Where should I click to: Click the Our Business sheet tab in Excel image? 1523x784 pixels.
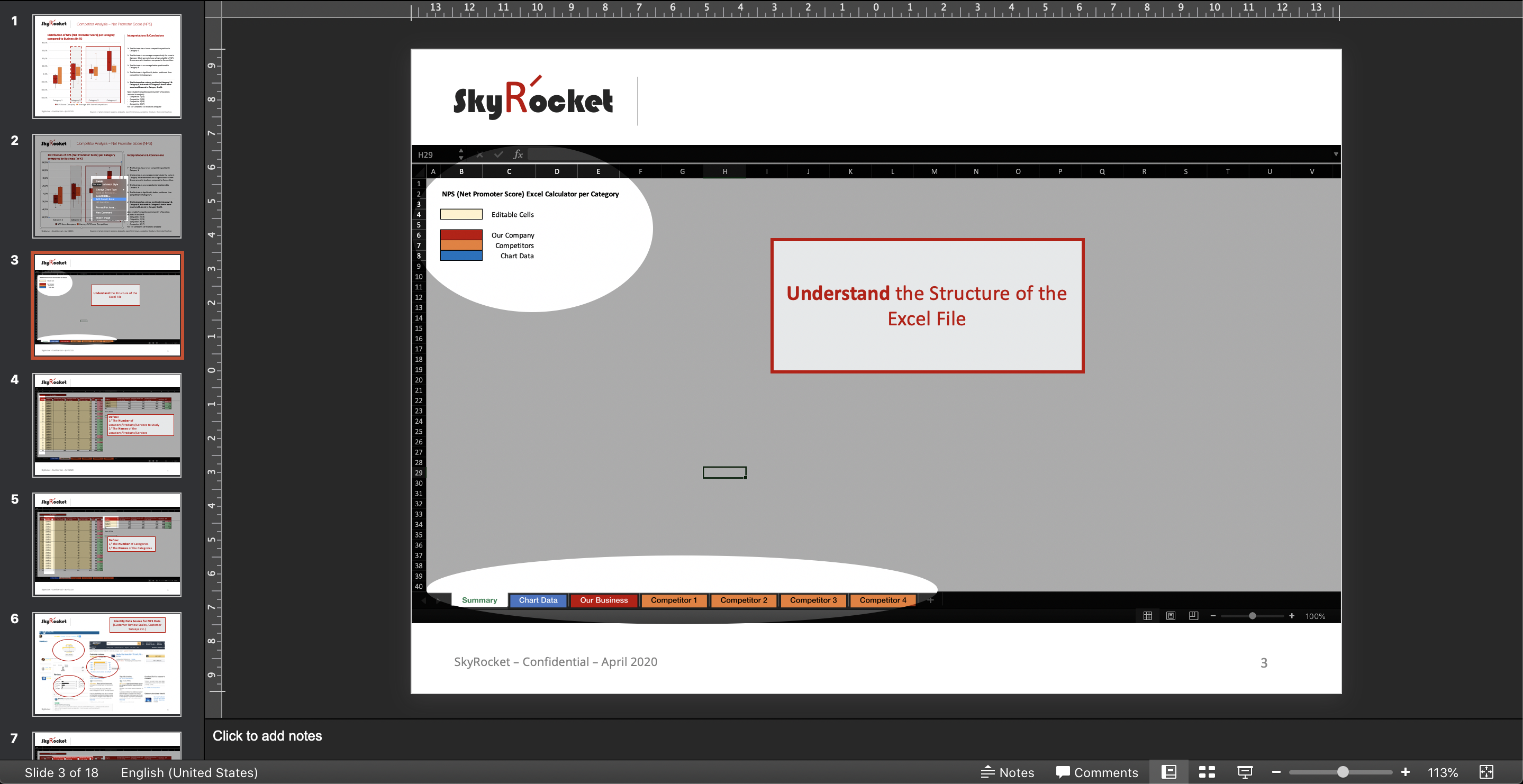point(604,600)
